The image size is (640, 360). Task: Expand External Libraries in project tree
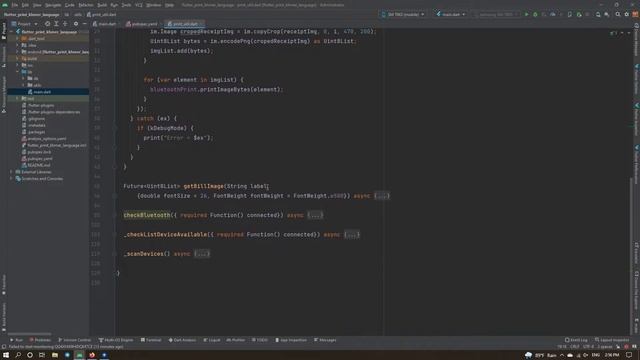[11, 172]
